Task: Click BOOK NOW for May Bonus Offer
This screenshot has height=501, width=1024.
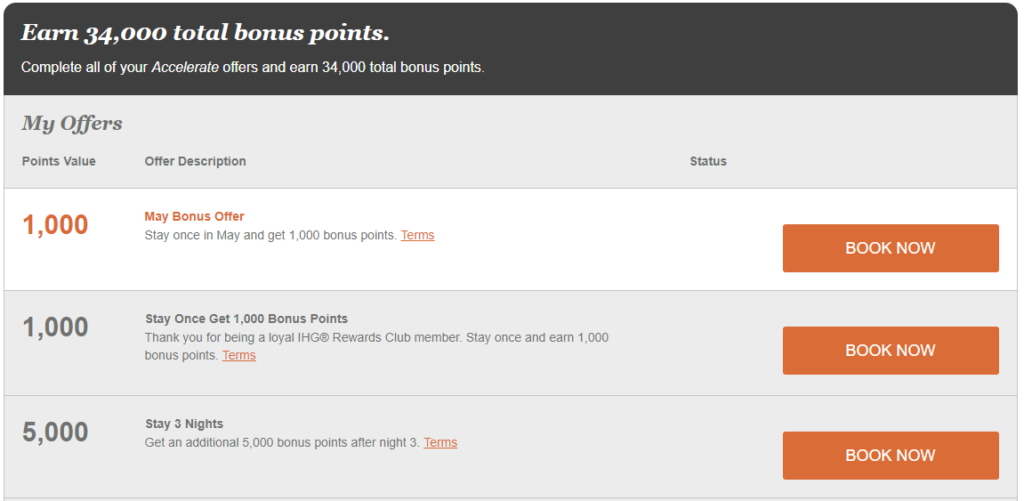Action: point(890,248)
